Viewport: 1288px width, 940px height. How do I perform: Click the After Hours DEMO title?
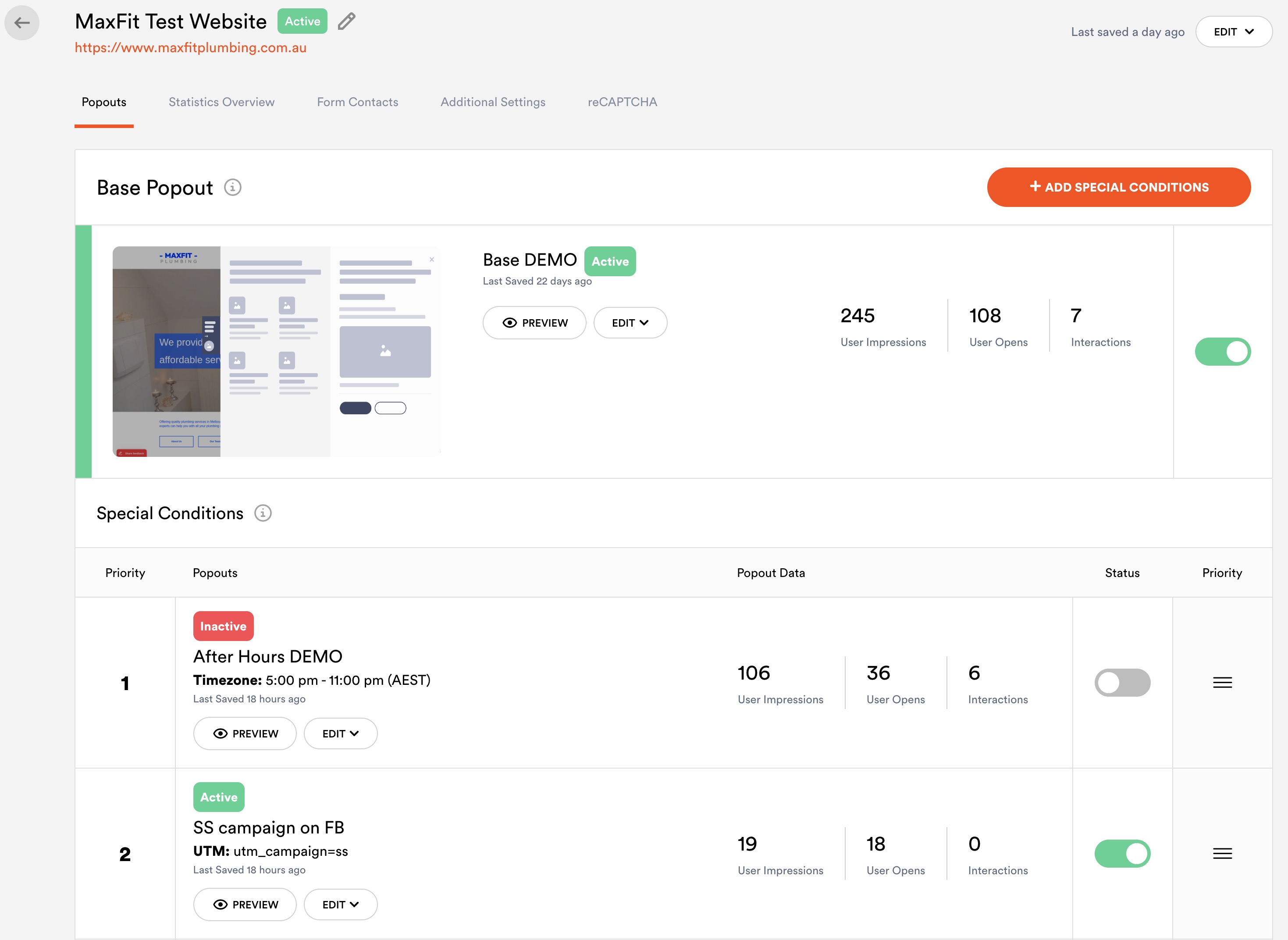coord(267,656)
